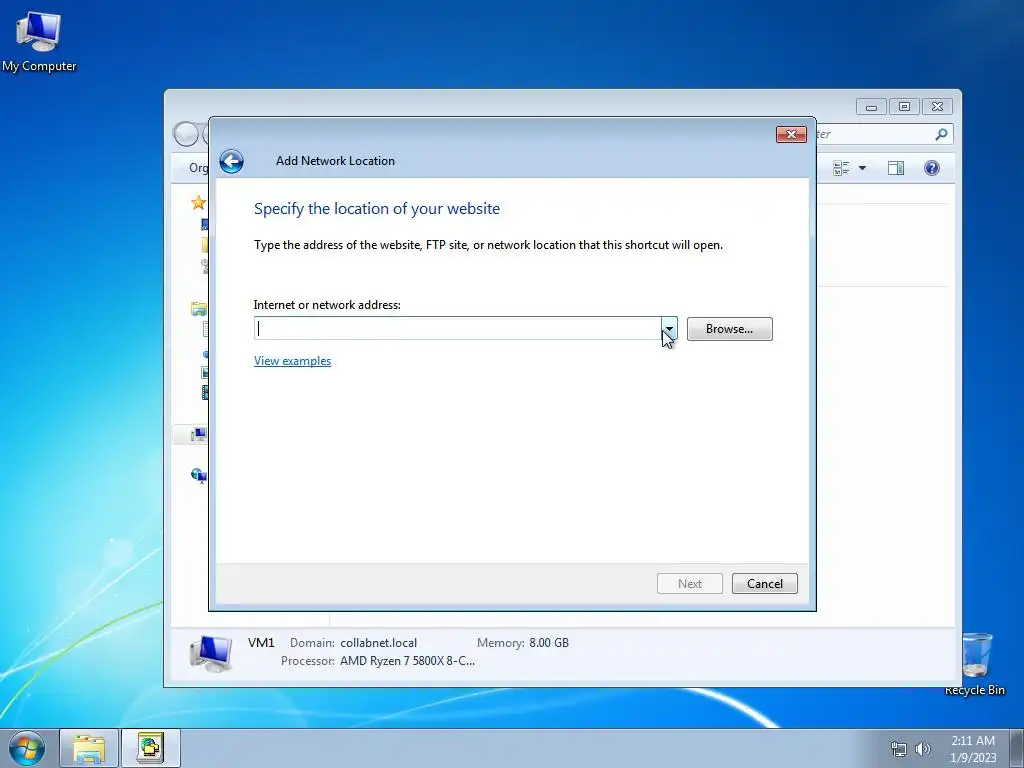Open the volume speaker tray icon
Viewport: 1024px width, 768px height.
point(923,749)
